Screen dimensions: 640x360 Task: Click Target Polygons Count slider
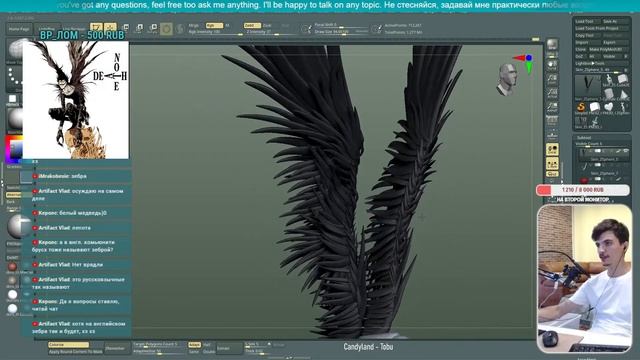(159, 345)
